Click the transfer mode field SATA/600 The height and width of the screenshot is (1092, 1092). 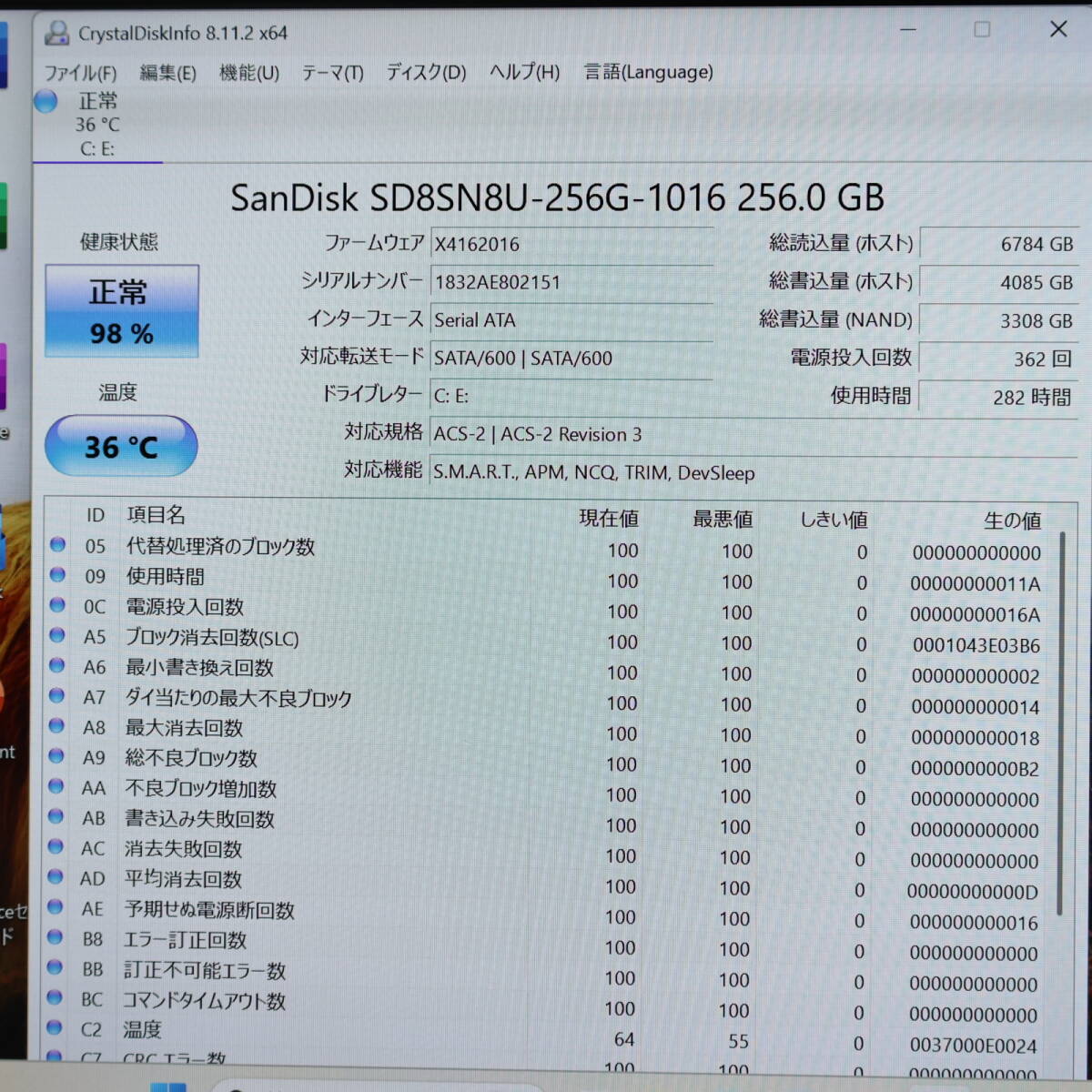(x=571, y=359)
